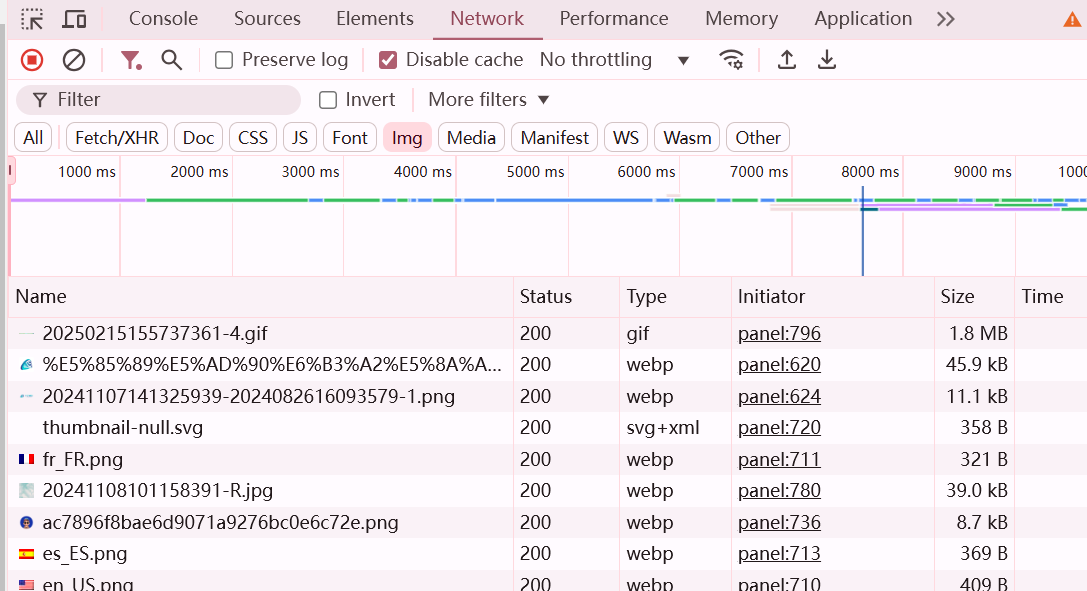Clear the network log
1087x591 pixels.
pyautogui.click(x=72, y=60)
